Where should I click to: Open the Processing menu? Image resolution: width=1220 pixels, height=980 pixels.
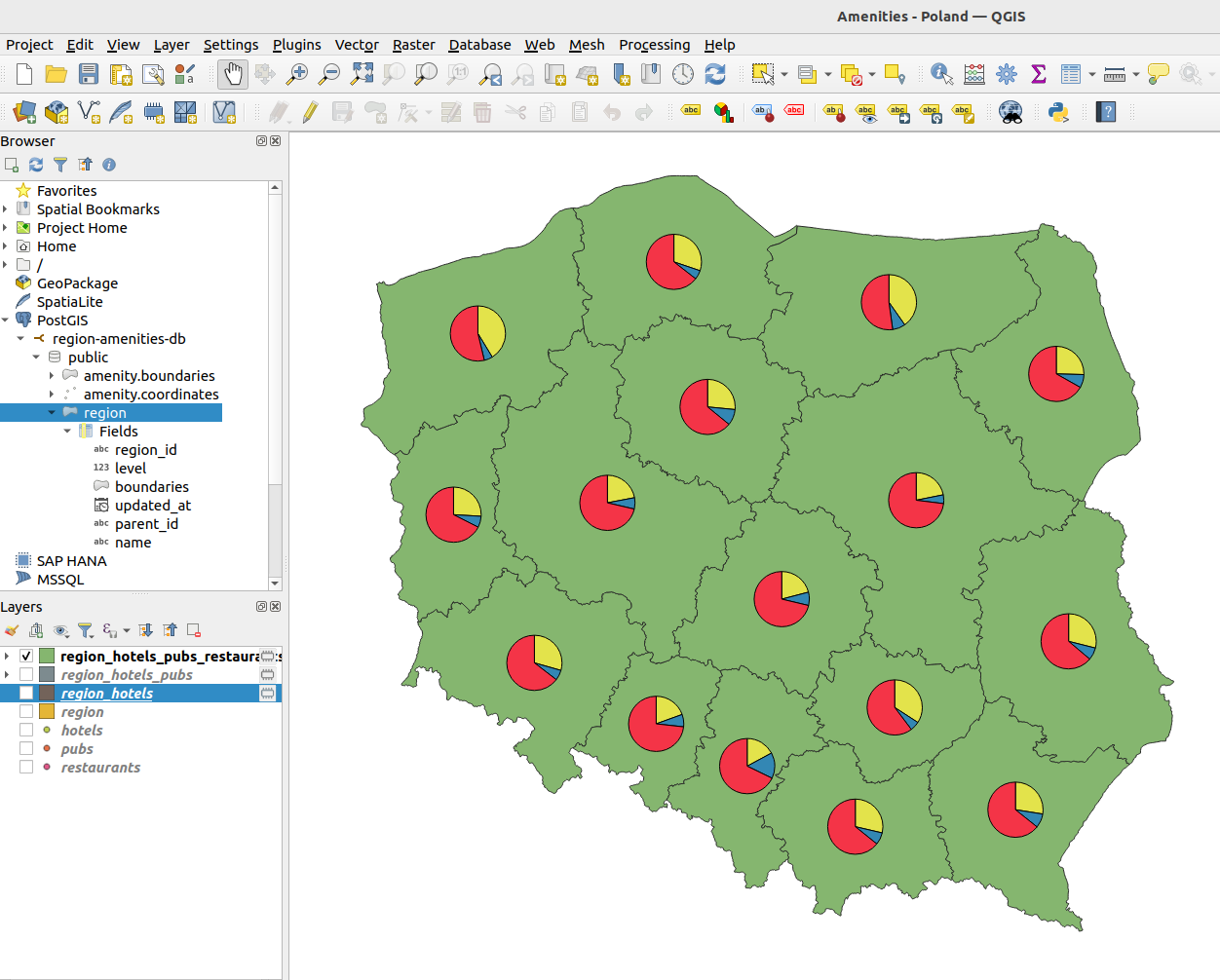tap(654, 45)
